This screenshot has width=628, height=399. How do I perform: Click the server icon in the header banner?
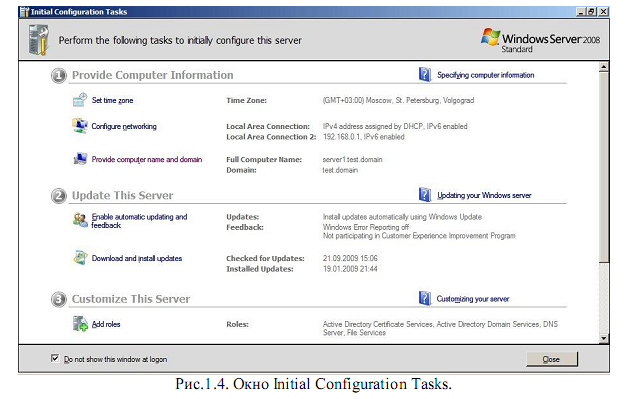coord(39,40)
